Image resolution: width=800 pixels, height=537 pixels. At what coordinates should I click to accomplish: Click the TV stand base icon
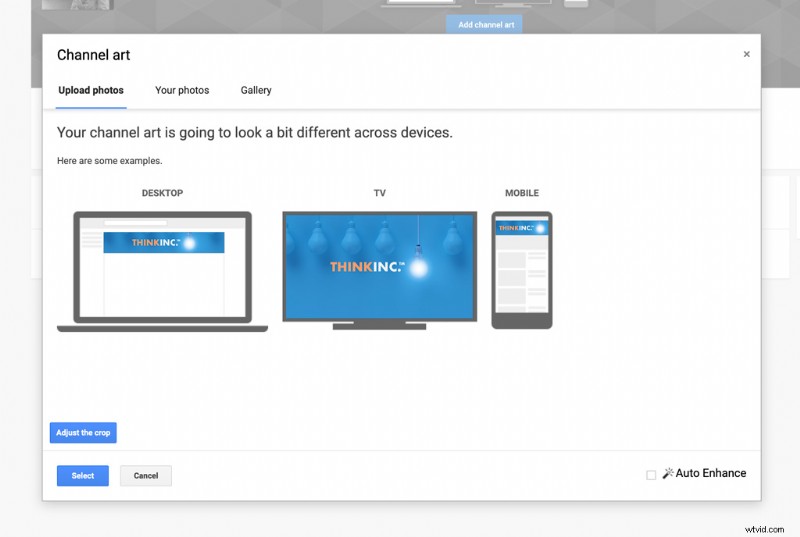(x=379, y=326)
